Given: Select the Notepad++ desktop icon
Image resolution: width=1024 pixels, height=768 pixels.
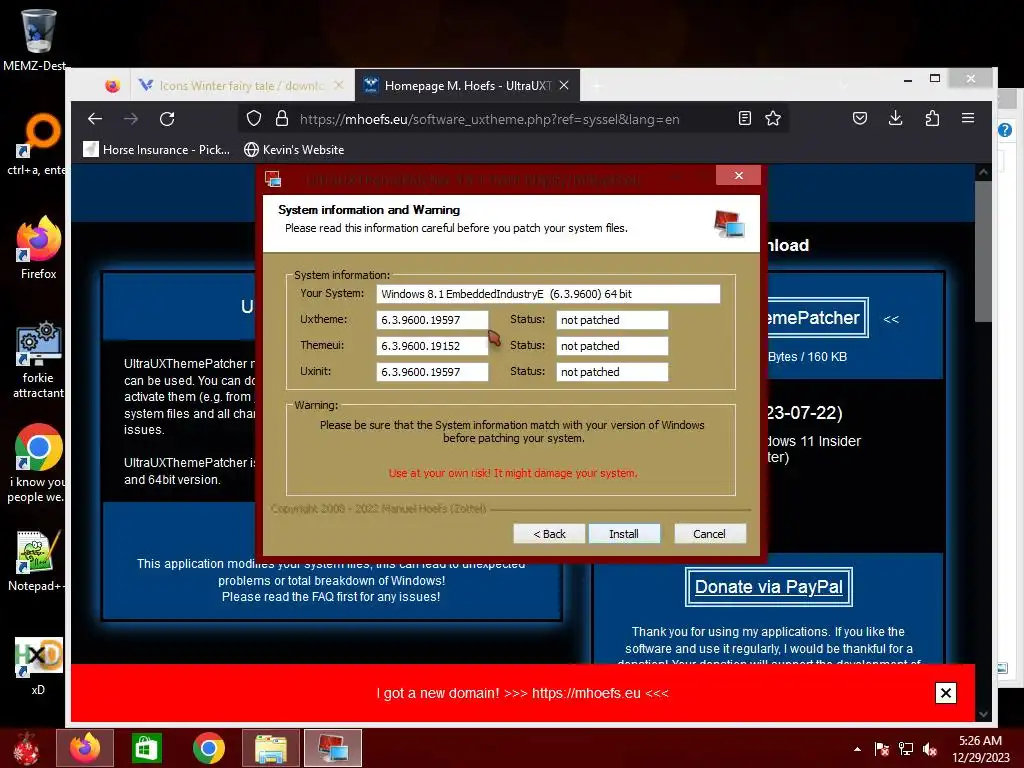Looking at the screenshot, I should click(x=37, y=560).
